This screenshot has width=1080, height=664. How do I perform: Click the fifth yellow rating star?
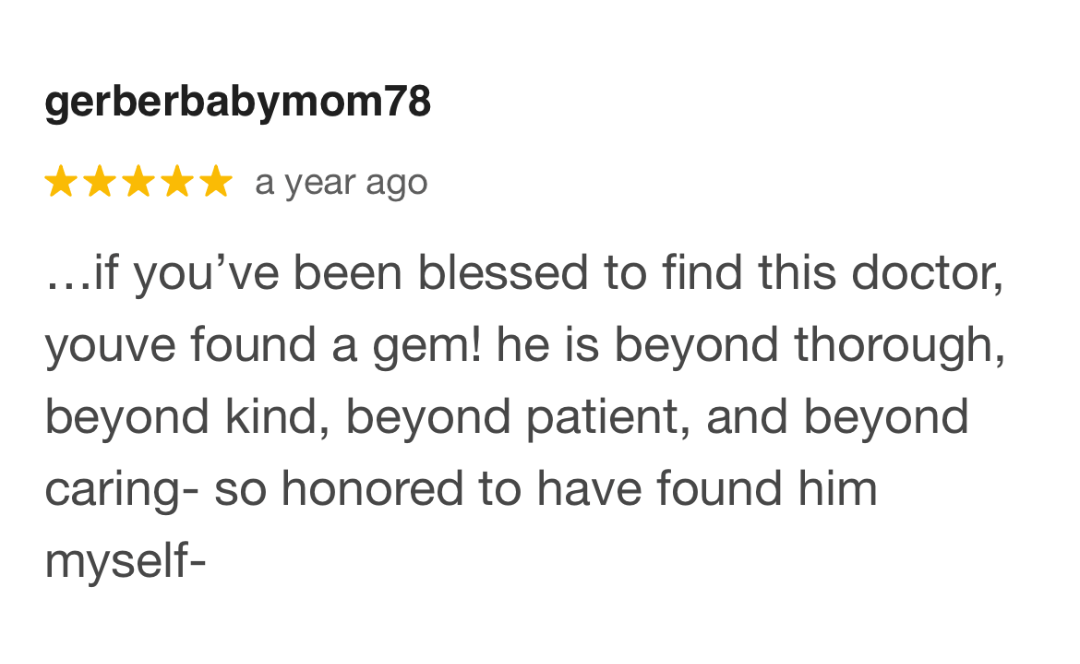click(x=214, y=182)
